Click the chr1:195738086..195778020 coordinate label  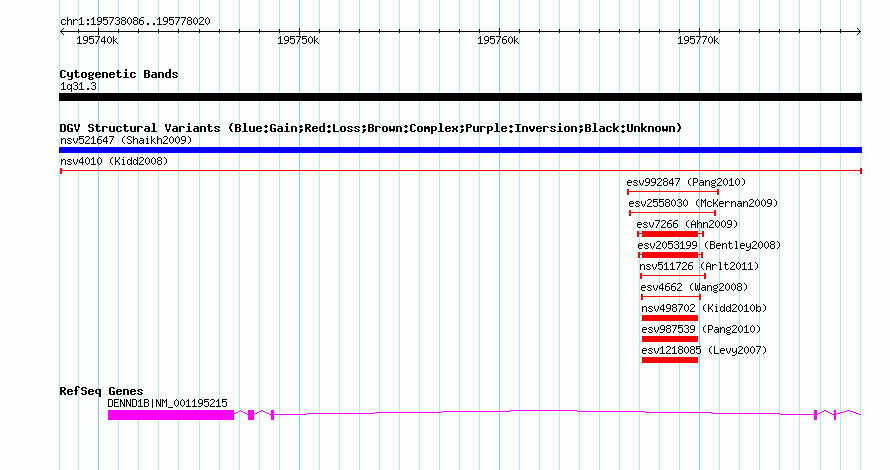[x=135, y=22]
